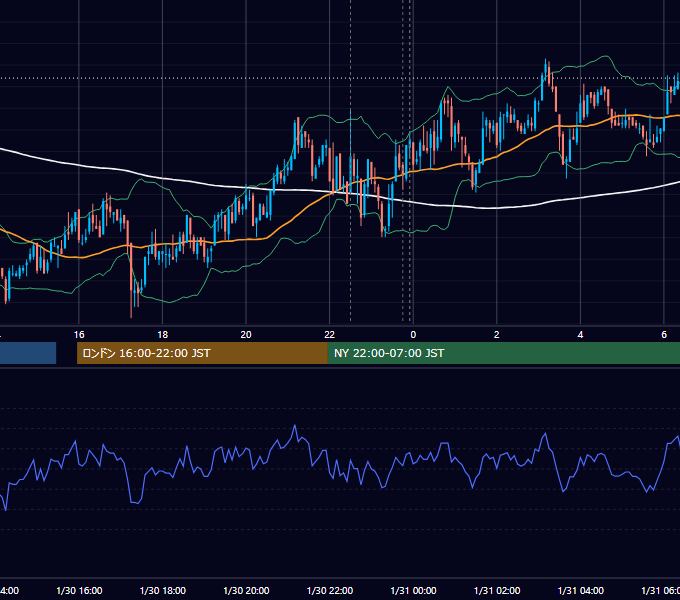Click the upper axis label 2
This screenshot has width=680, height=600.
coord(497,335)
